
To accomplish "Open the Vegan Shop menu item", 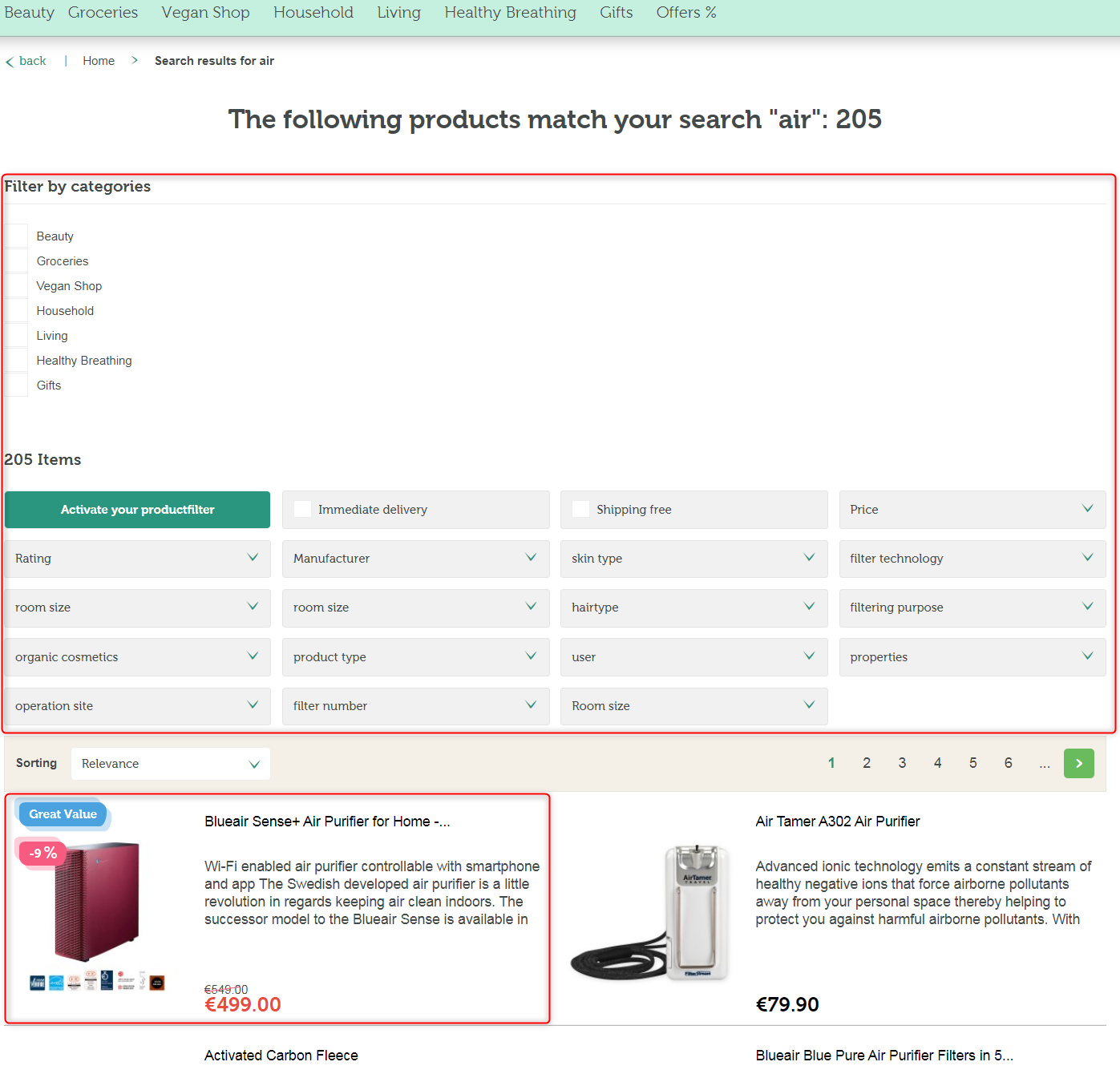I will 205,13.
